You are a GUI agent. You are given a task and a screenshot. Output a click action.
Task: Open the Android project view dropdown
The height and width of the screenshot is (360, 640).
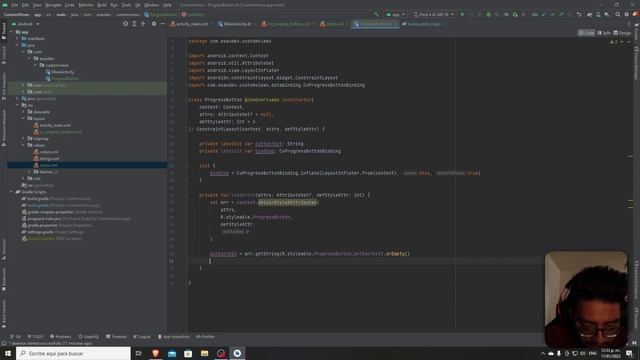[x=25, y=24]
